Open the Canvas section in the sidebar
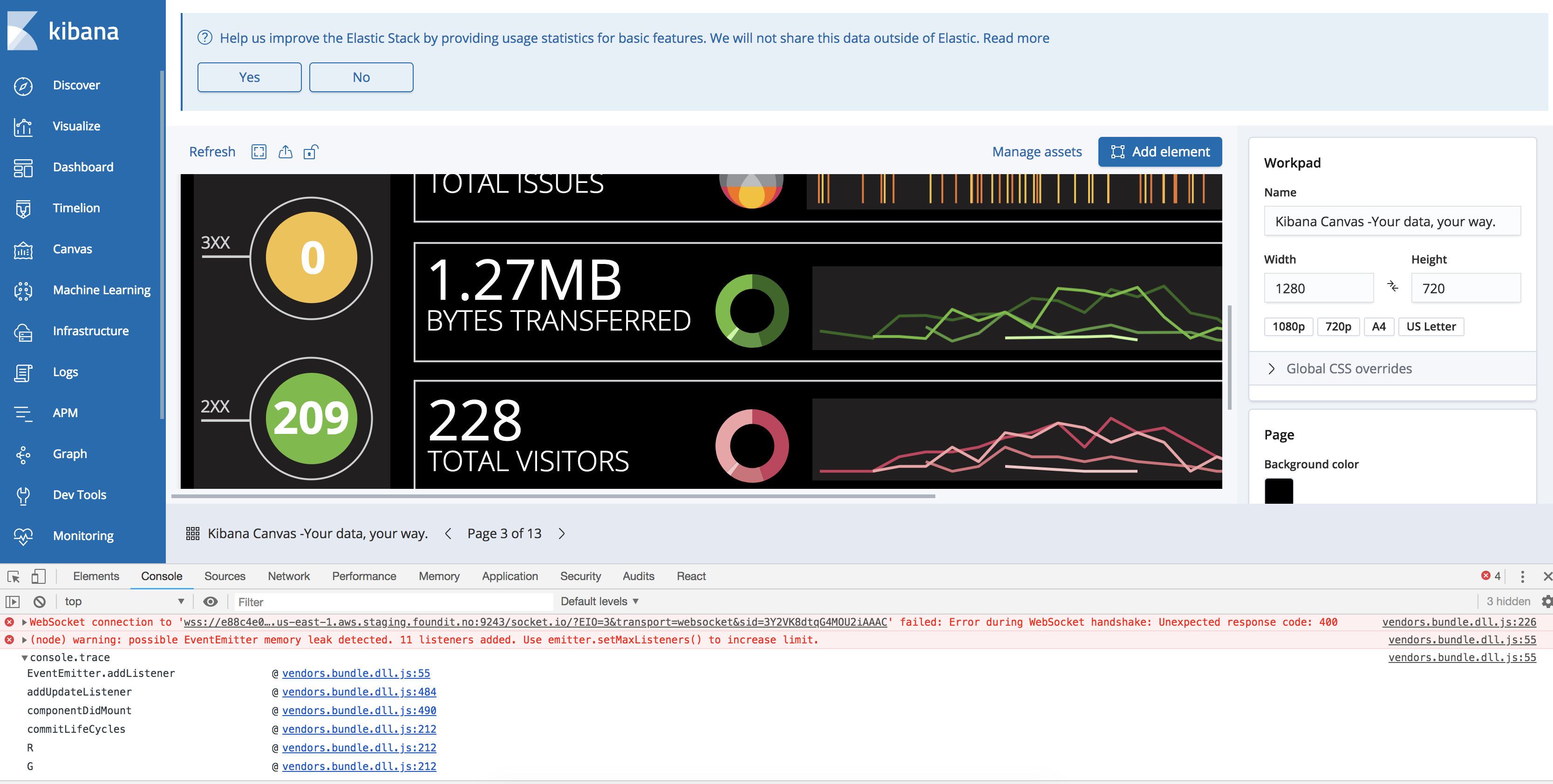This screenshot has width=1553, height=784. [72, 249]
